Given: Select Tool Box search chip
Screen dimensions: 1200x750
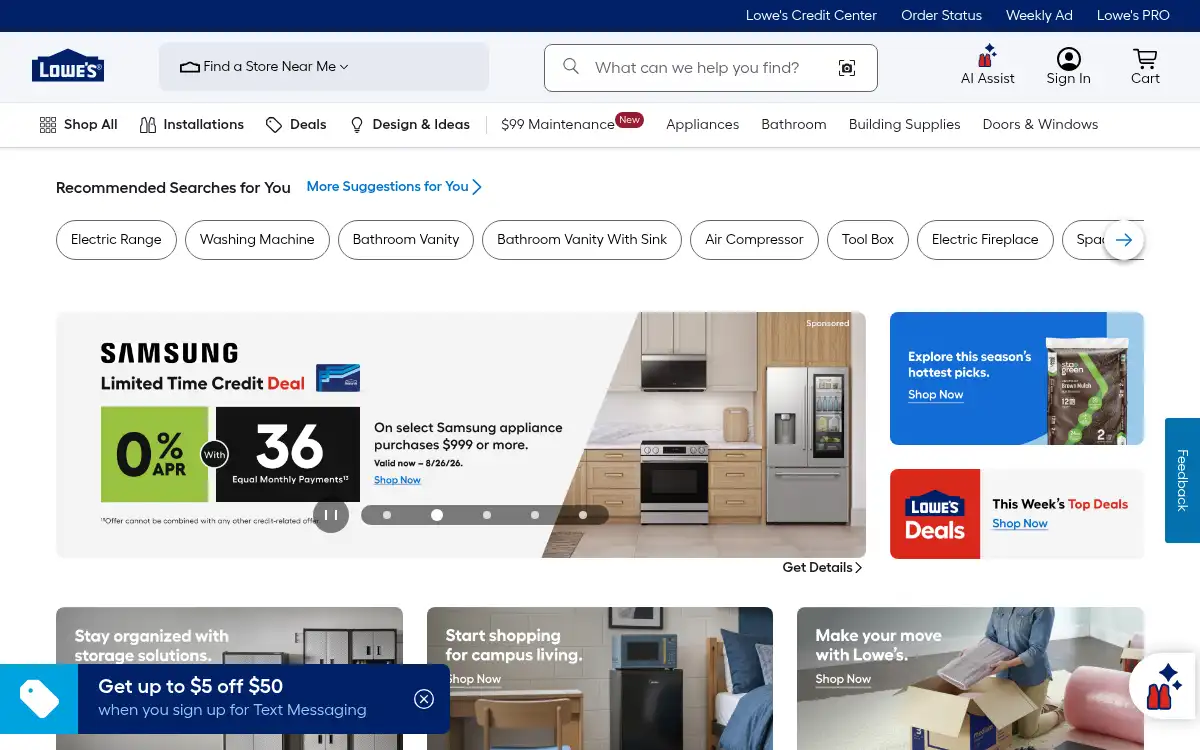Looking at the screenshot, I should 868,240.
